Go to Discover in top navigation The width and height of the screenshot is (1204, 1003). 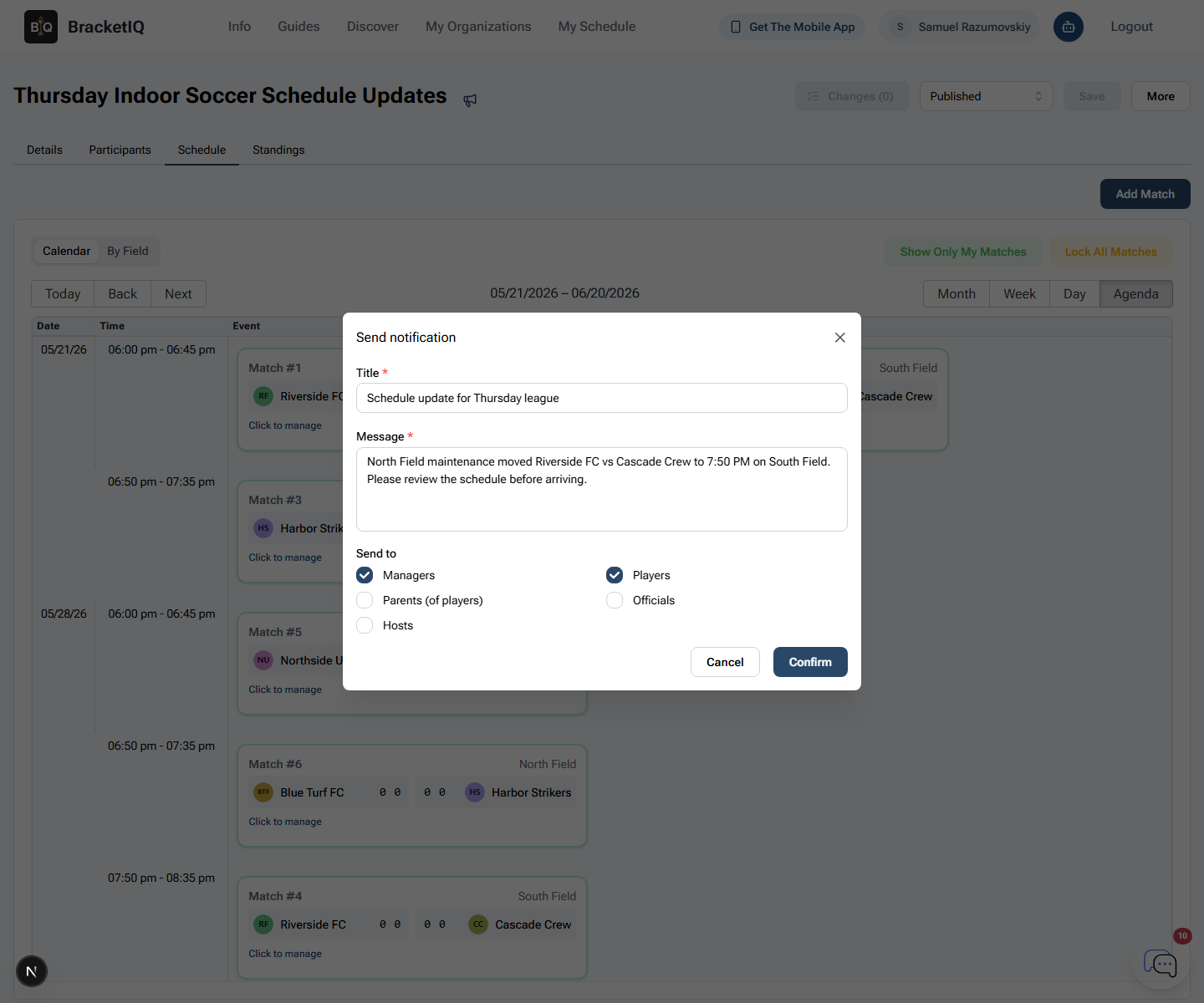point(373,27)
